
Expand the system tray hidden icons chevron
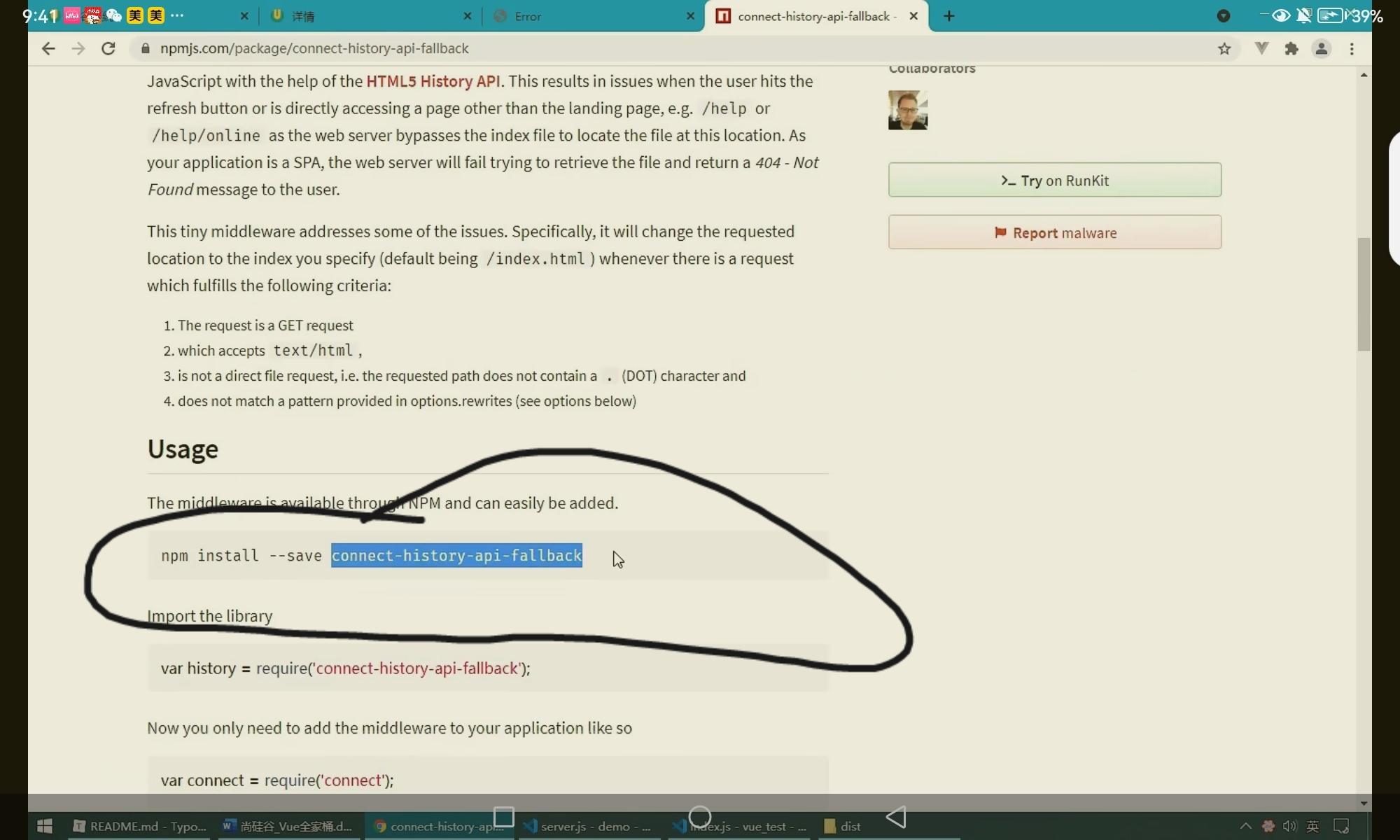coord(1245,826)
